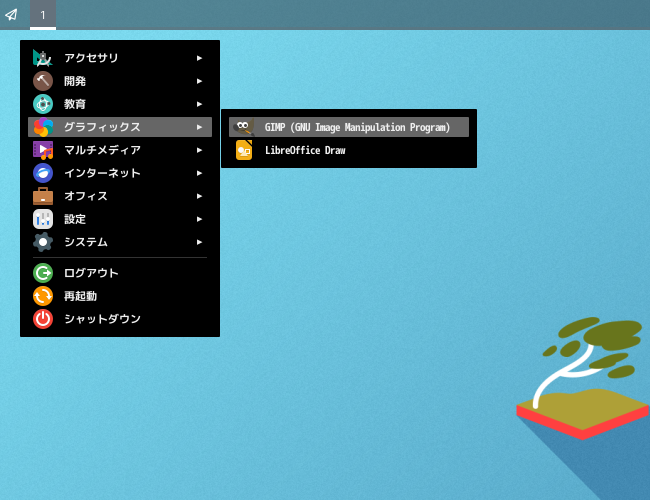Click the LibreOffice Draw yellow icon
650x500 pixels.
(x=244, y=150)
